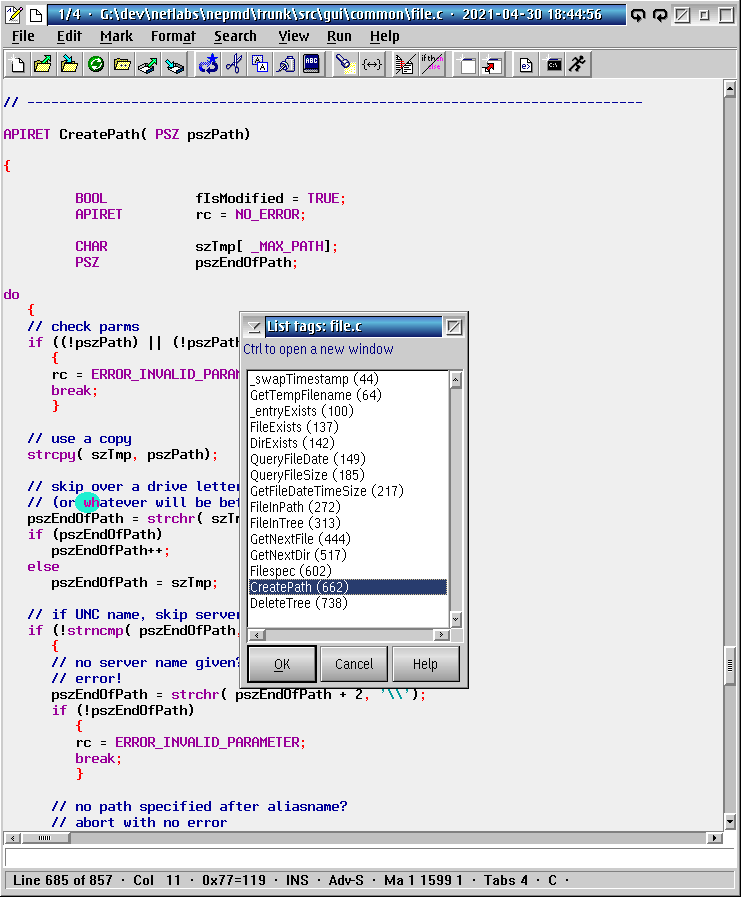Open the Search menu
This screenshot has height=897, width=741.
[x=235, y=37]
